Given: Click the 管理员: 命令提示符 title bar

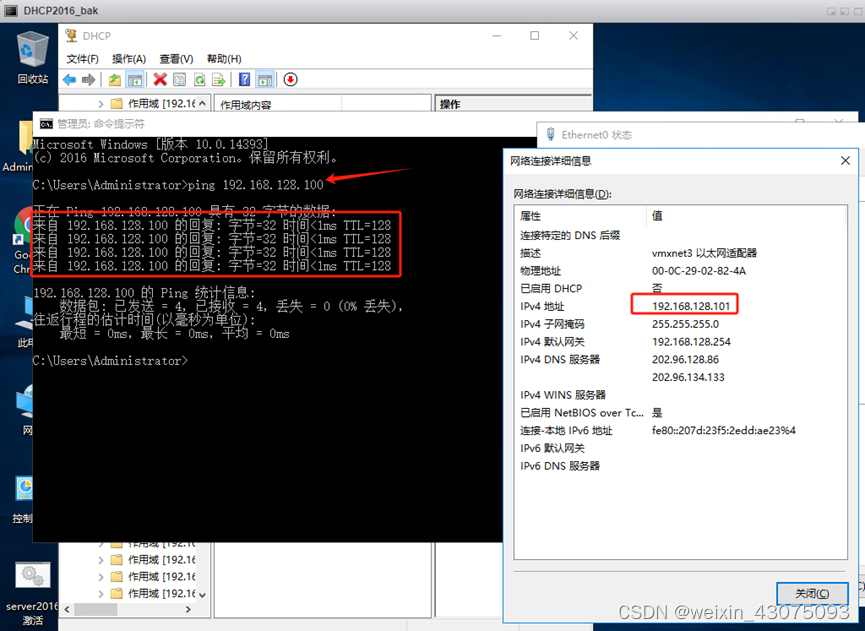Looking at the screenshot, I should (x=284, y=124).
